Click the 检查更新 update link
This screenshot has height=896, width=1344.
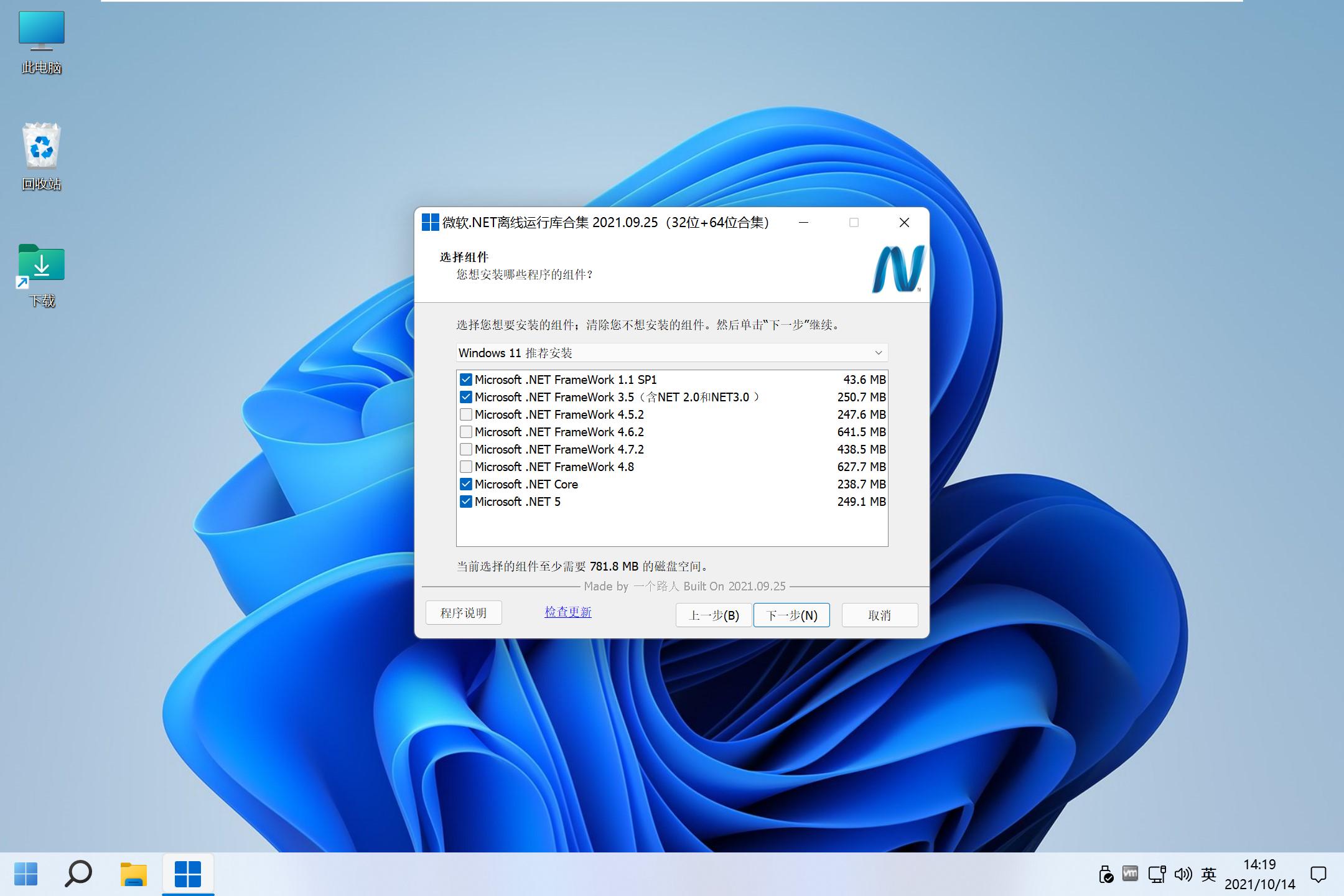tap(567, 612)
